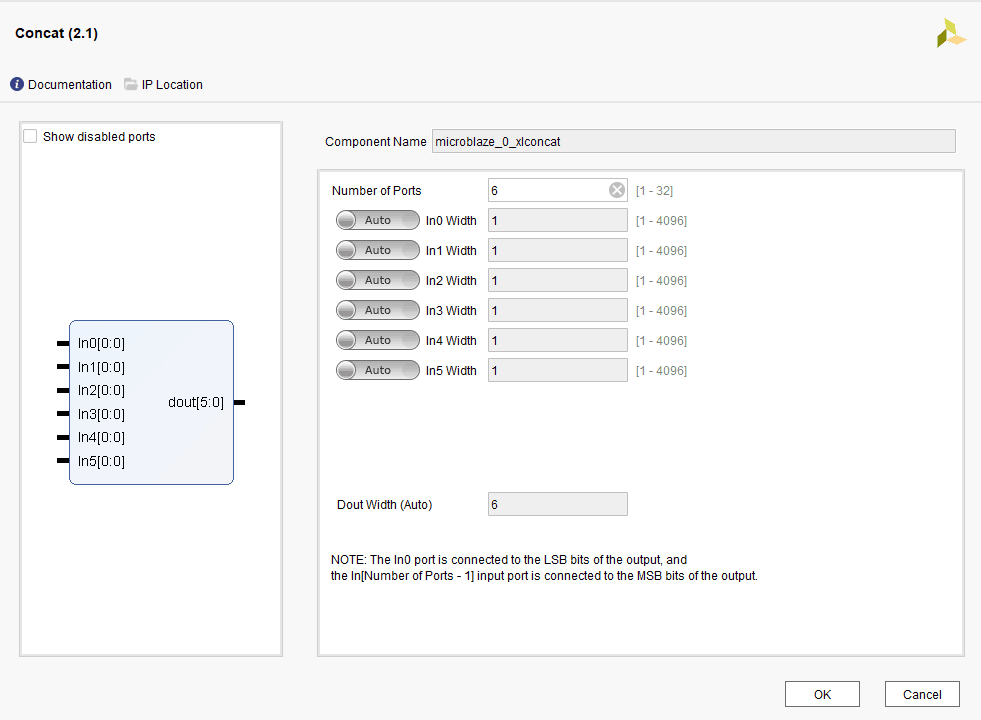Click the dout[5:0] output port pin

pyautogui.click(x=239, y=403)
